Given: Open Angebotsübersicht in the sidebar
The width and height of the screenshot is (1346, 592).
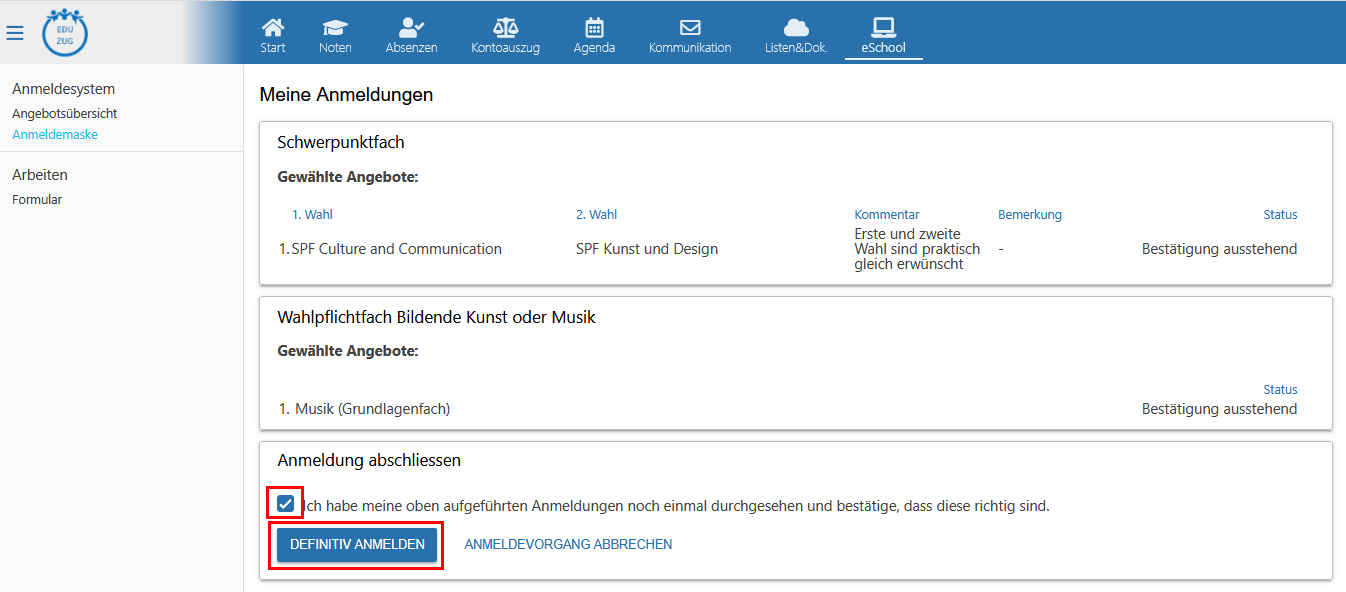Looking at the screenshot, I should [64, 114].
